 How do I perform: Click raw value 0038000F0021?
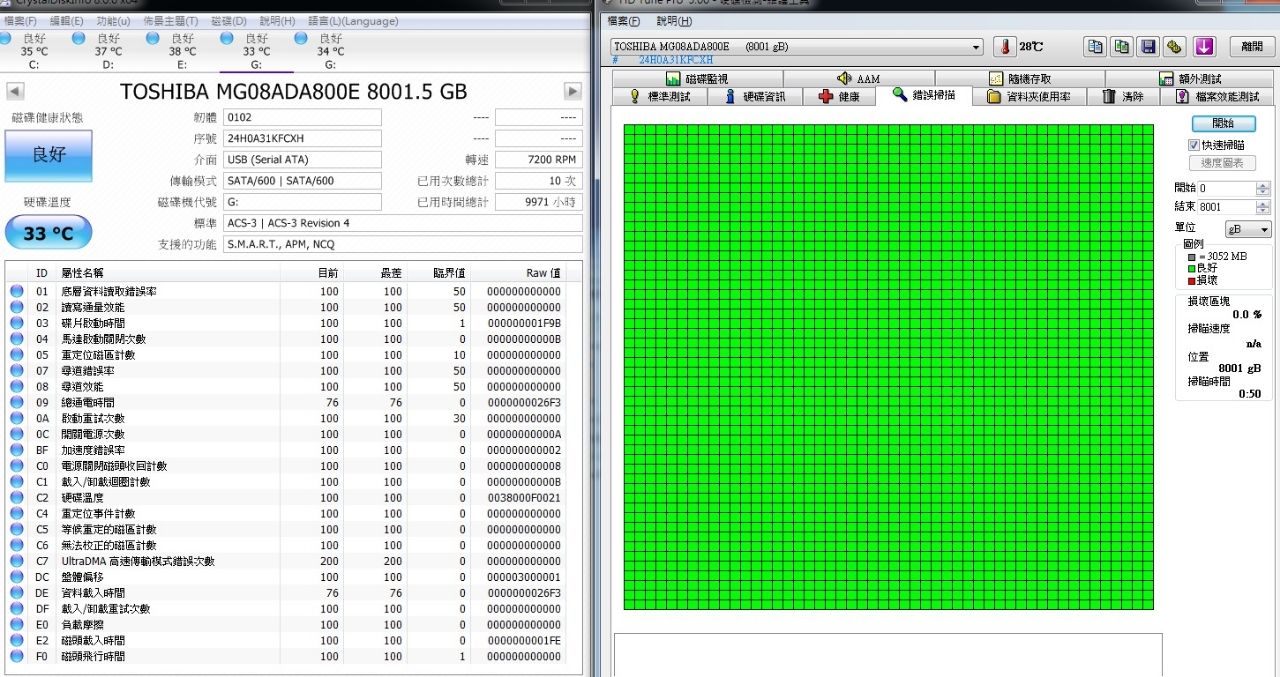click(x=523, y=498)
